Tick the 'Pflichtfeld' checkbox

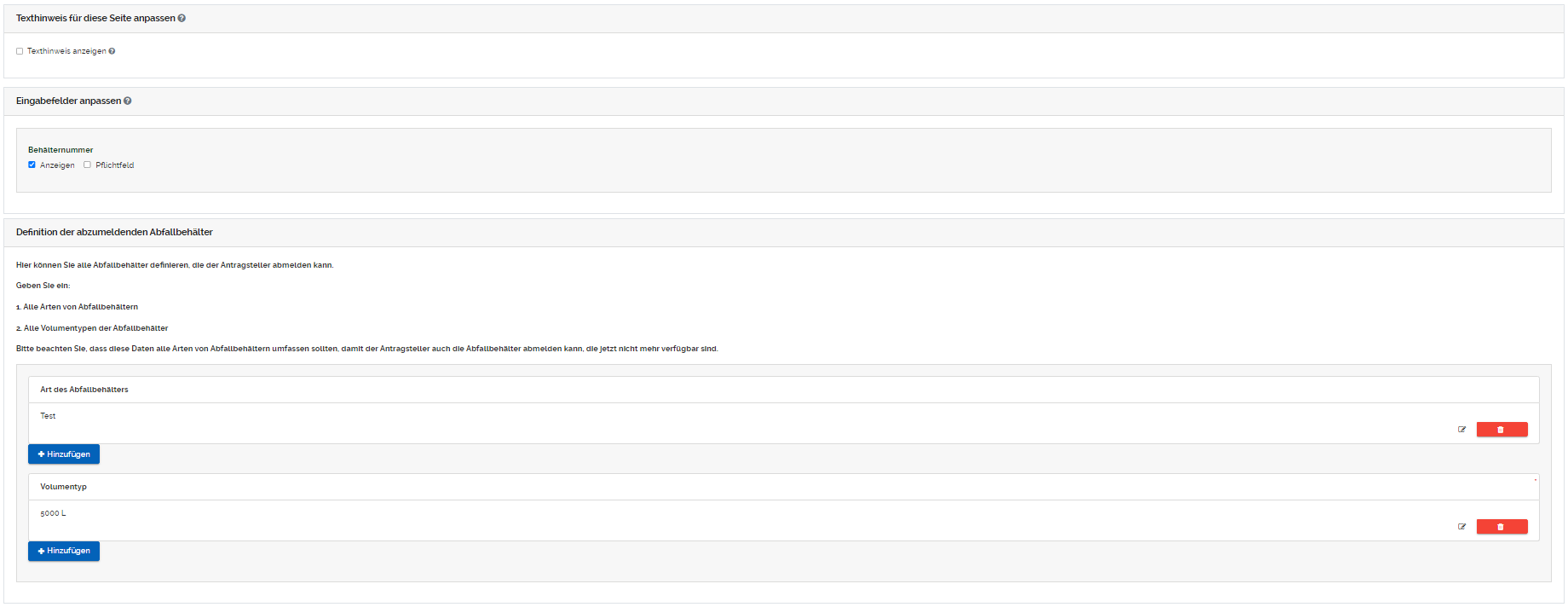[x=87, y=165]
